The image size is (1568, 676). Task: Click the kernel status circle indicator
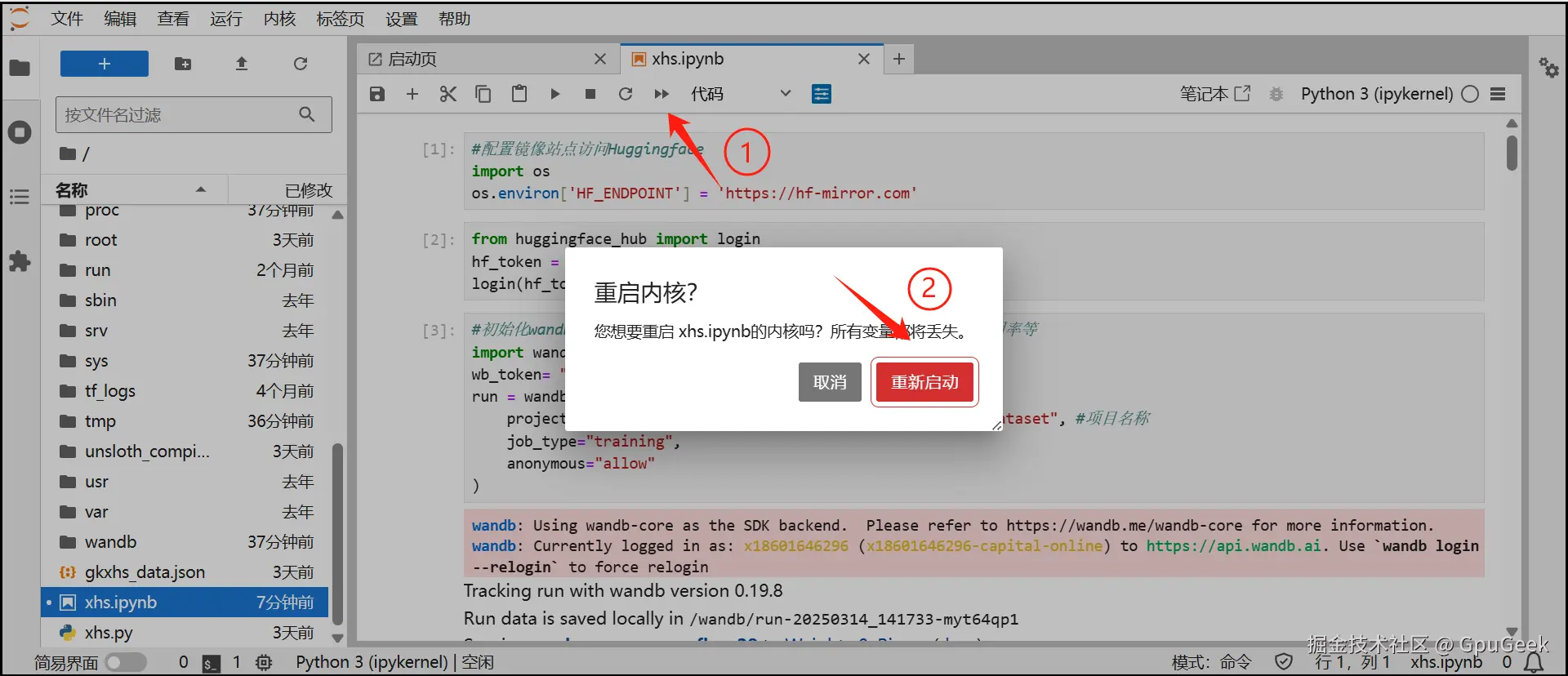click(x=1470, y=94)
